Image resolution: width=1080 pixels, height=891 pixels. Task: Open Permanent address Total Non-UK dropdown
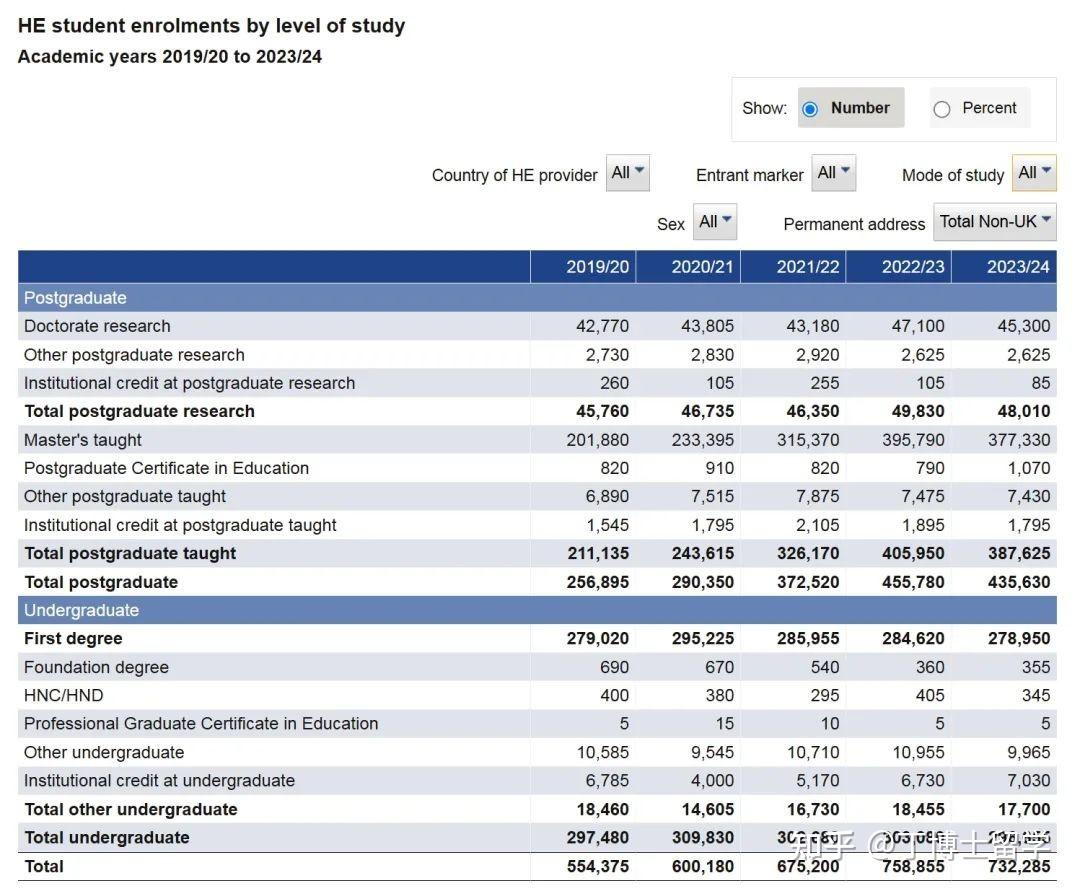995,222
